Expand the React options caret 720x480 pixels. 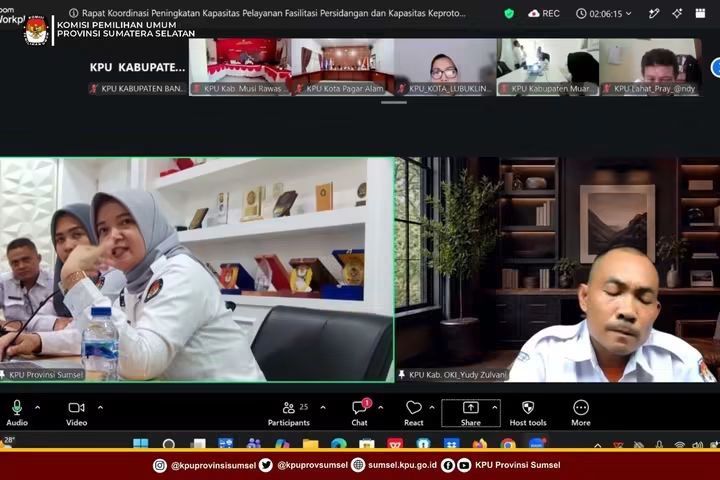(432, 407)
